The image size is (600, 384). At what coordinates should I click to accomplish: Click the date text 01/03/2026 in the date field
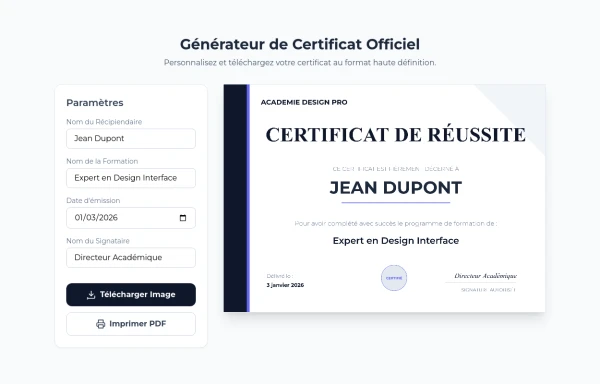point(96,218)
